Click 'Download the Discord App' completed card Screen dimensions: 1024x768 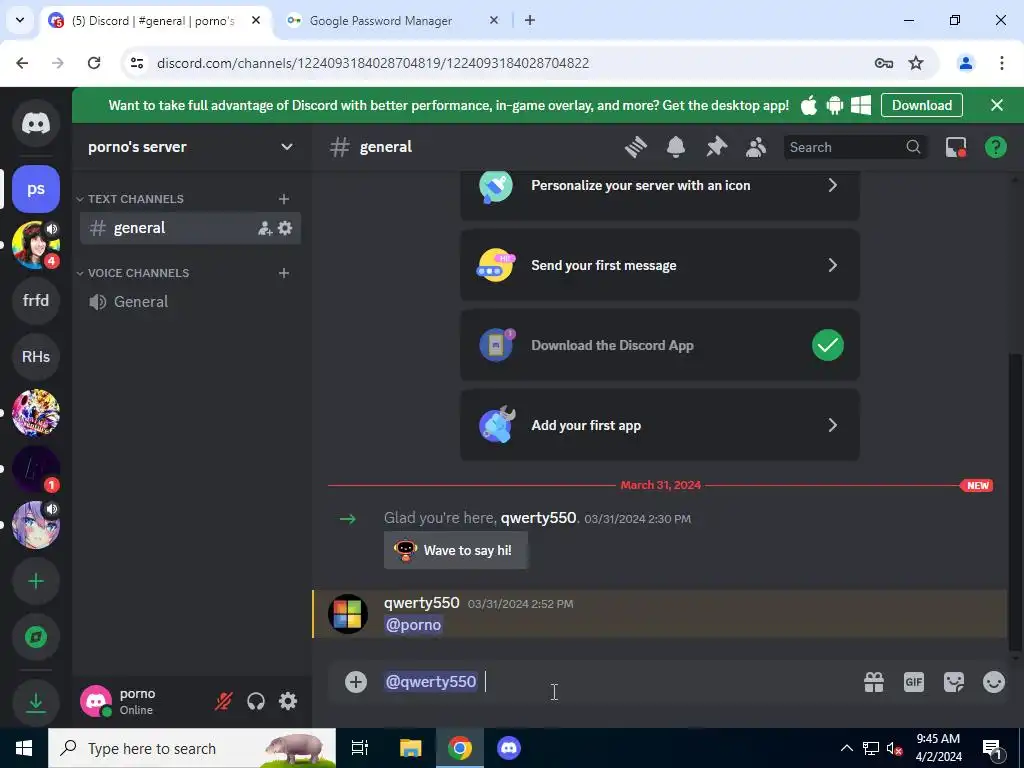pyautogui.click(x=660, y=345)
